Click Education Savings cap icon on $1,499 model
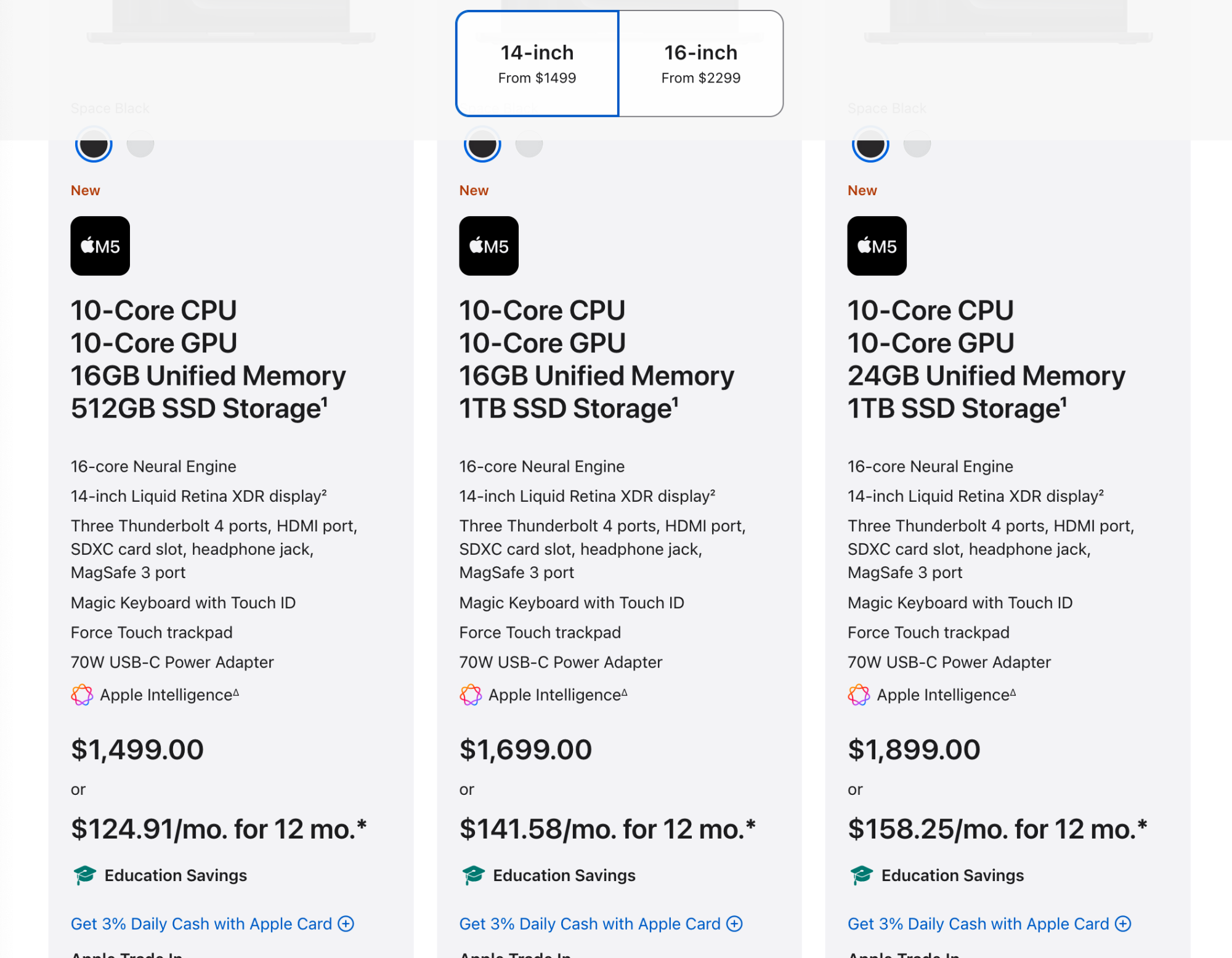This screenshot has width=1232, height=958. tap(84, 874)
